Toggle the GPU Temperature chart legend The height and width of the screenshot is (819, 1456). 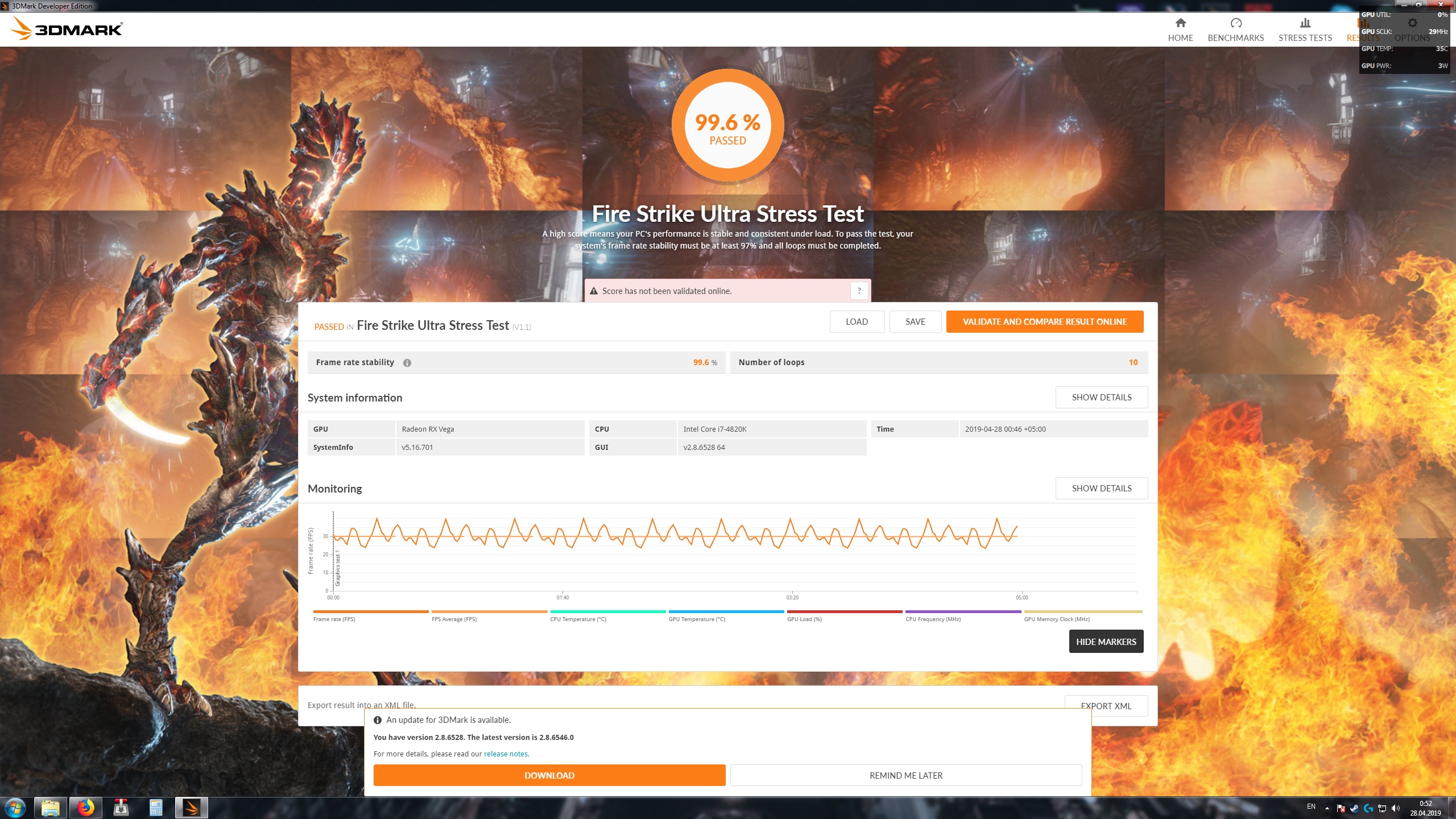point(697,619)
